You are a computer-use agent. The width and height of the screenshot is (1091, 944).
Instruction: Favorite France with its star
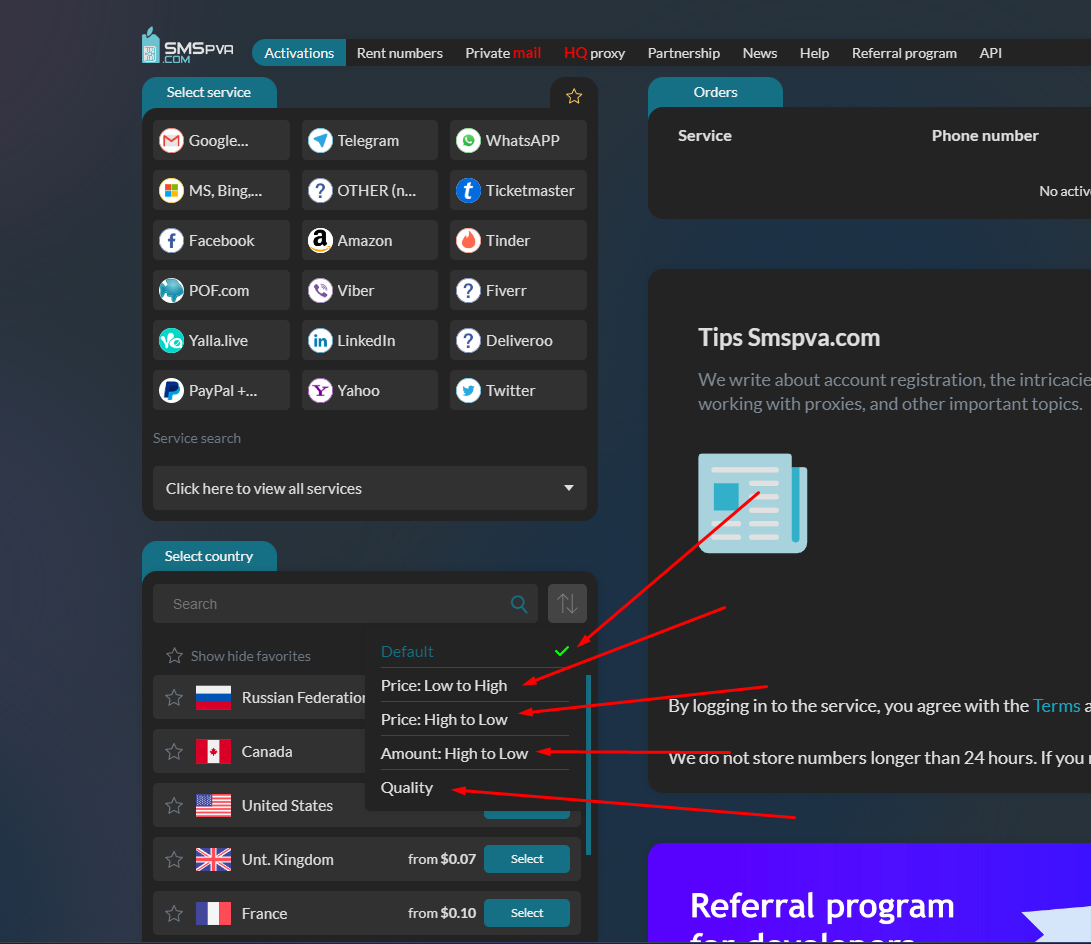pos(174,913)
